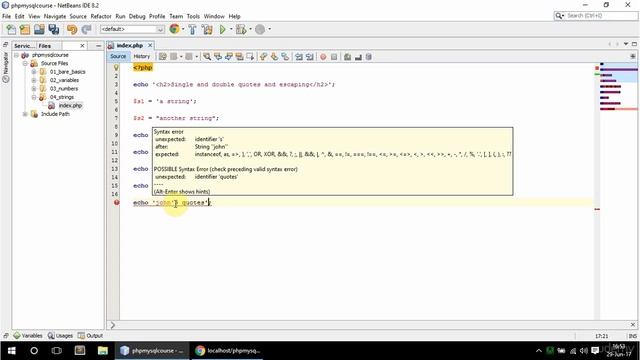Viewport: 640px width, 360px height.
Task: Open the File menu
Action: [x=7, y=16]
